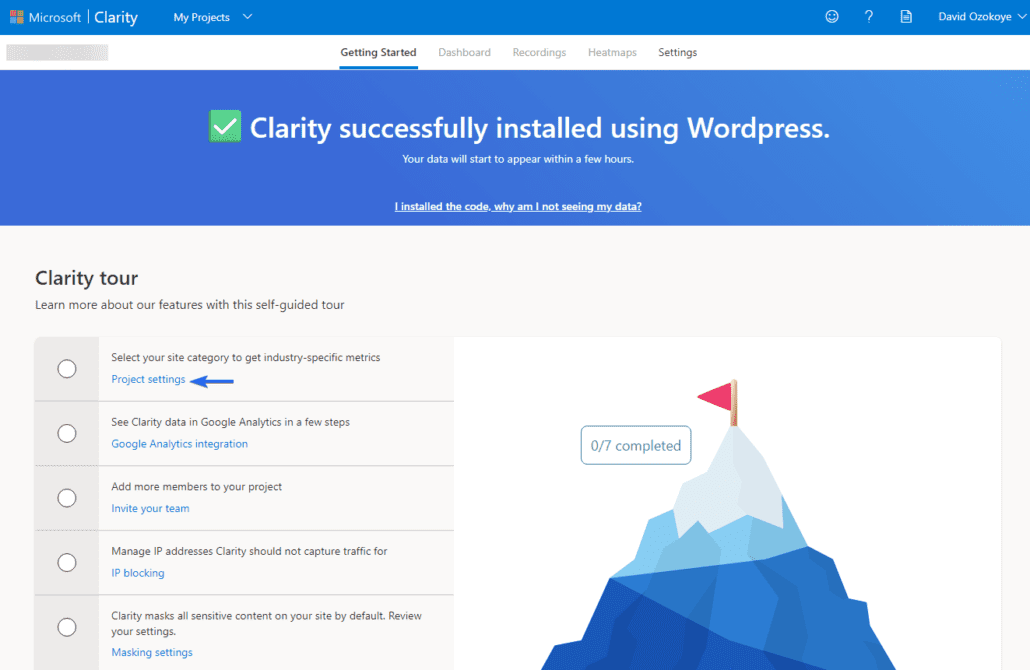Screen dimensions: 1030x670
Task: Open the Masking settings link
Action: coord(152,652)
